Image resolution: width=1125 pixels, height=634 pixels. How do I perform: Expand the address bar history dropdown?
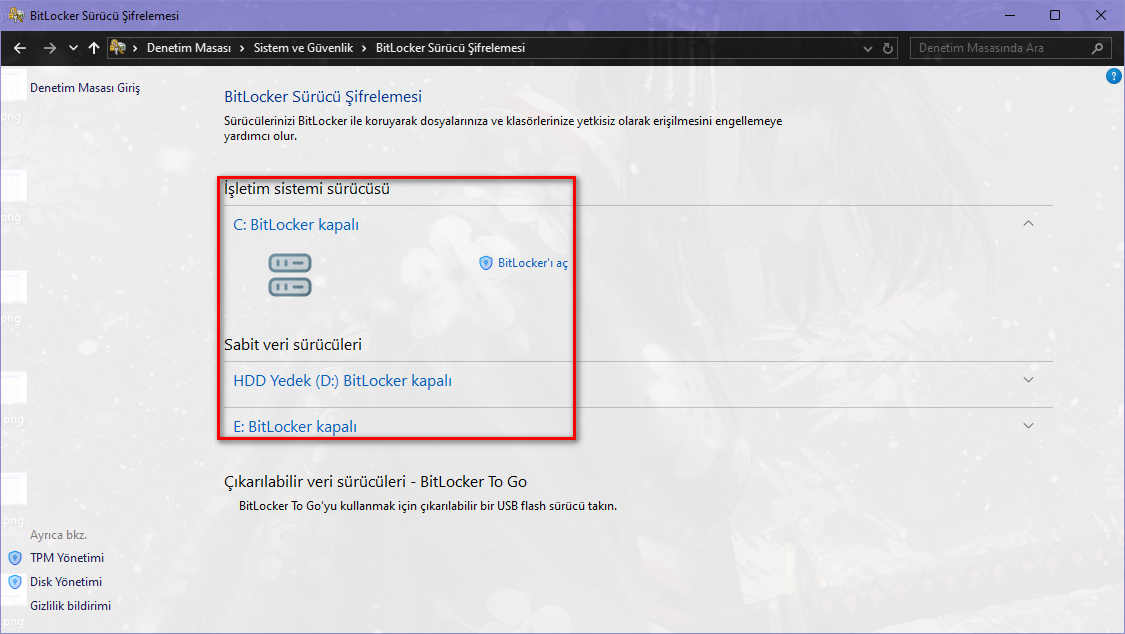click(x=867, y=49)
